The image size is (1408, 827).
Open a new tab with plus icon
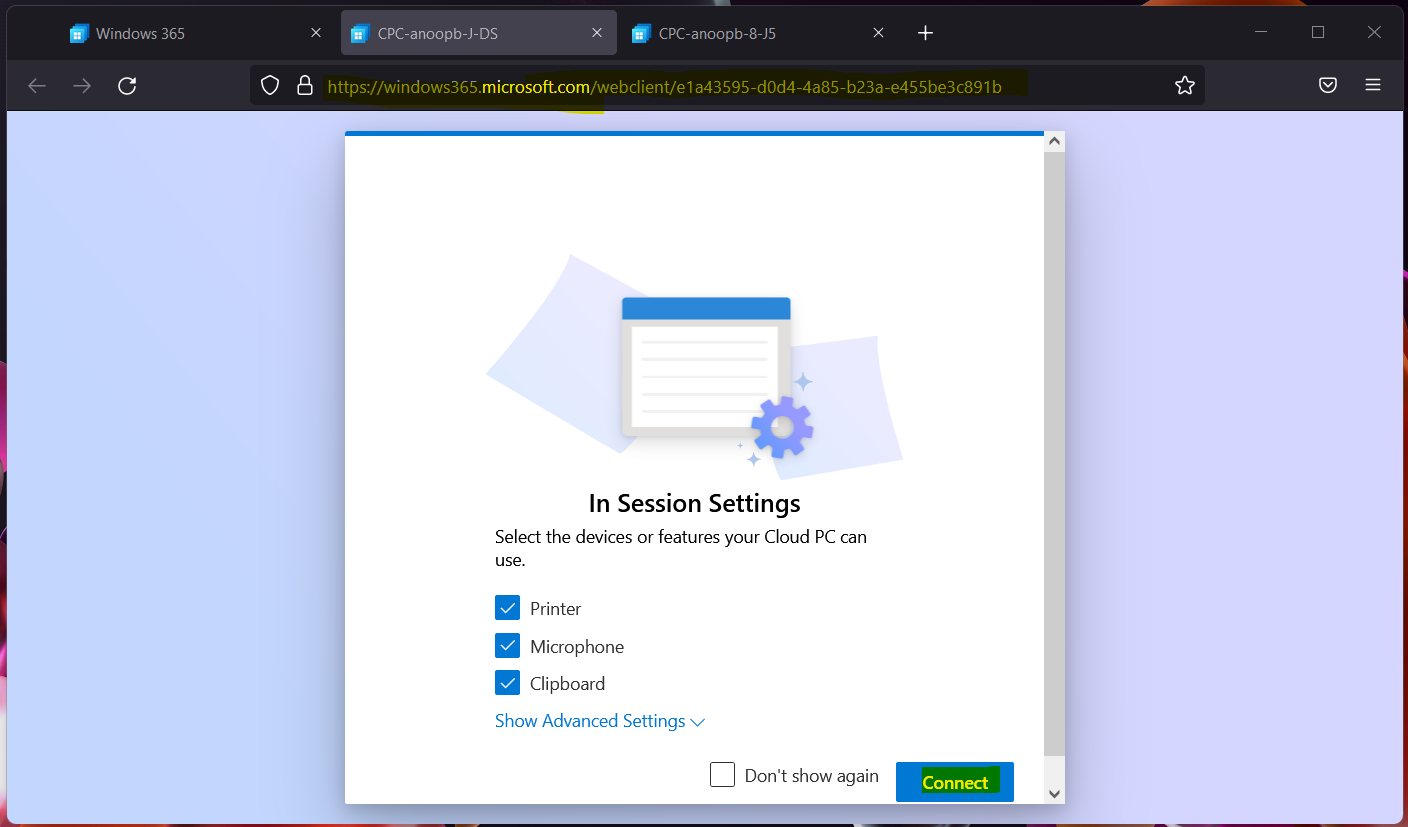[x=925, y=33]
